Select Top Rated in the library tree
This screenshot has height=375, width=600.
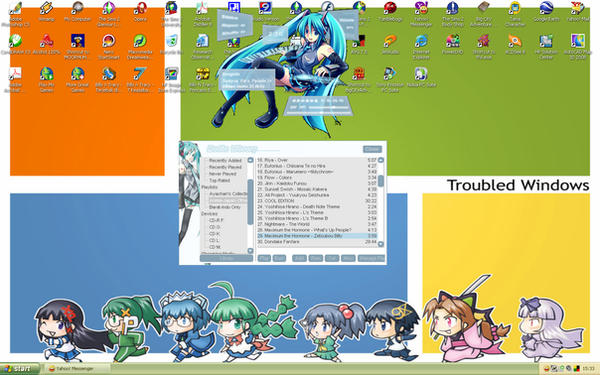click(220, 180)
